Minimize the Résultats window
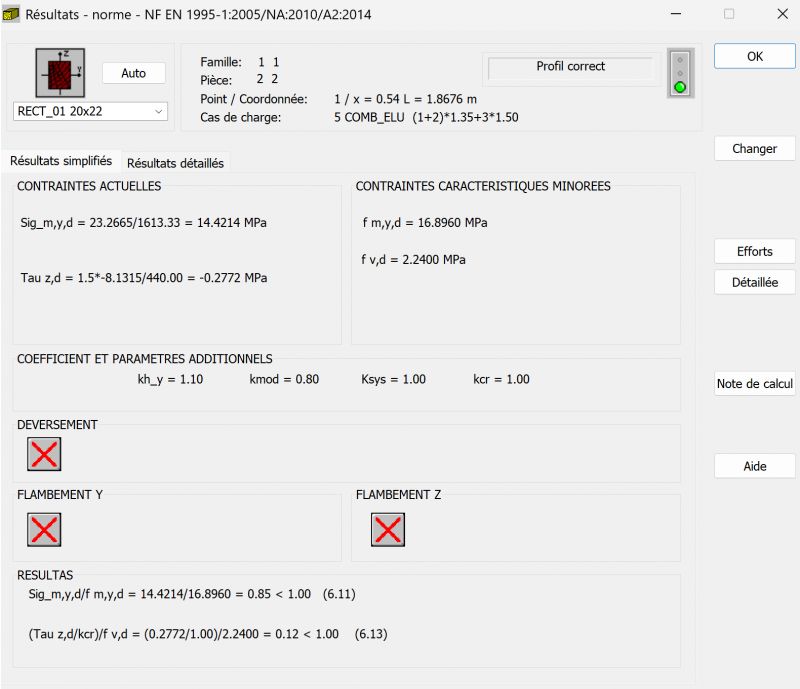Screen dimensions: 800x689 coord(676,14)
